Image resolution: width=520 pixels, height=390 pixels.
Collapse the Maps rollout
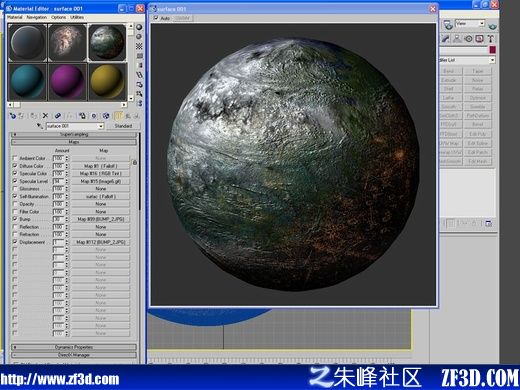pyautogui.click(x=74, y=142)
